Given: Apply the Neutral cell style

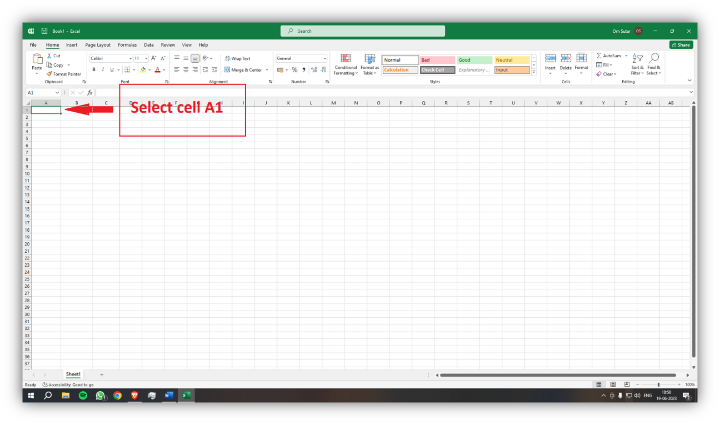Looking at the screenshot, I should tap(512, 60).
